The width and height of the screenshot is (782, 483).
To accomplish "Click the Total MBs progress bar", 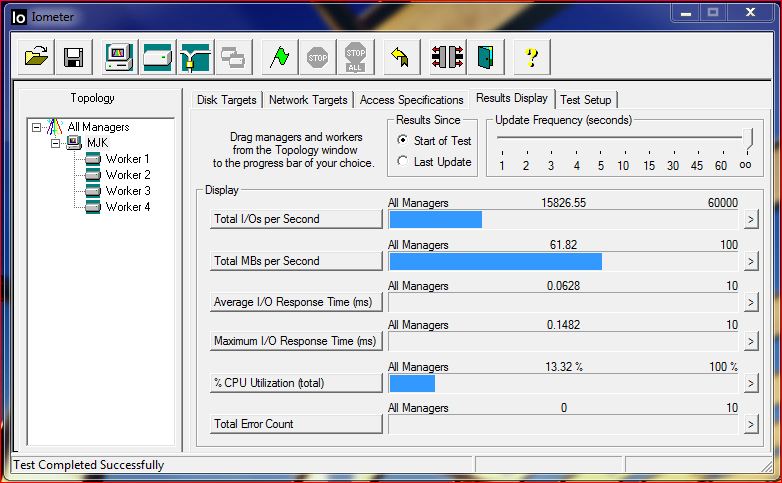I will point(563,261).
